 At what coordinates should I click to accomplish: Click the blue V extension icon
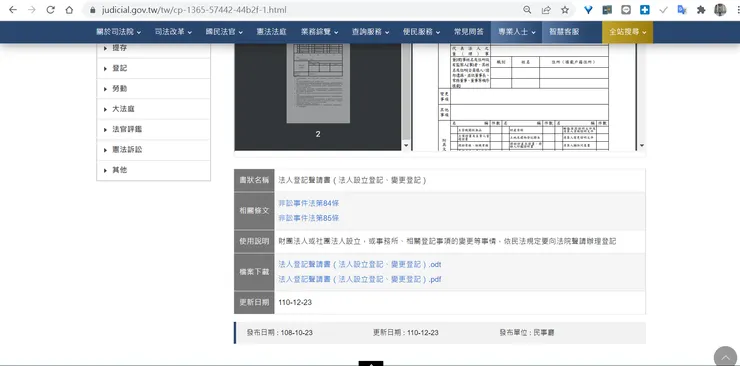tap(588, 10)
